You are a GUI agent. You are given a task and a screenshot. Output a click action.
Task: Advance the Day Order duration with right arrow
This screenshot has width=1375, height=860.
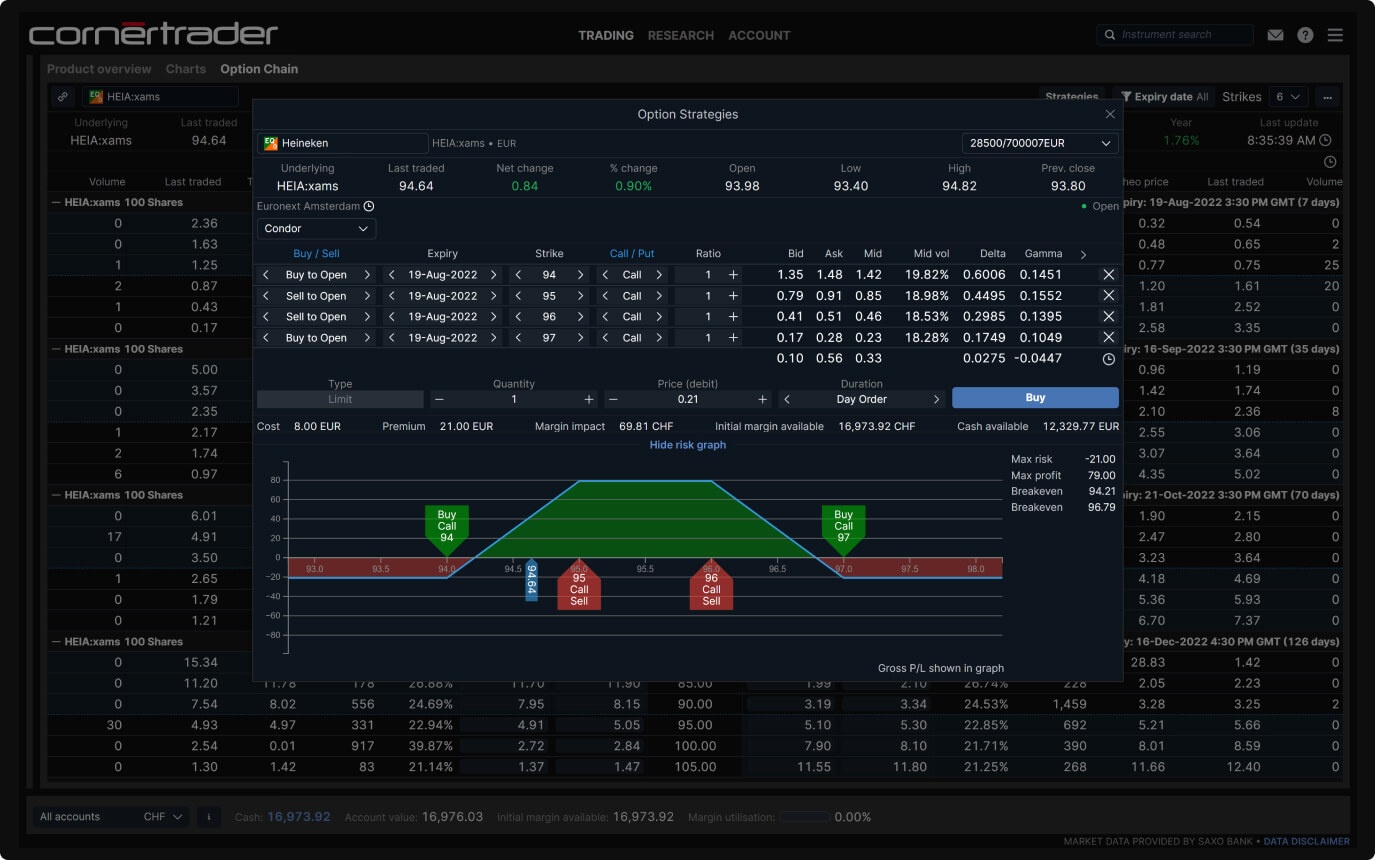pyautogui.click(x=936, y=399)
